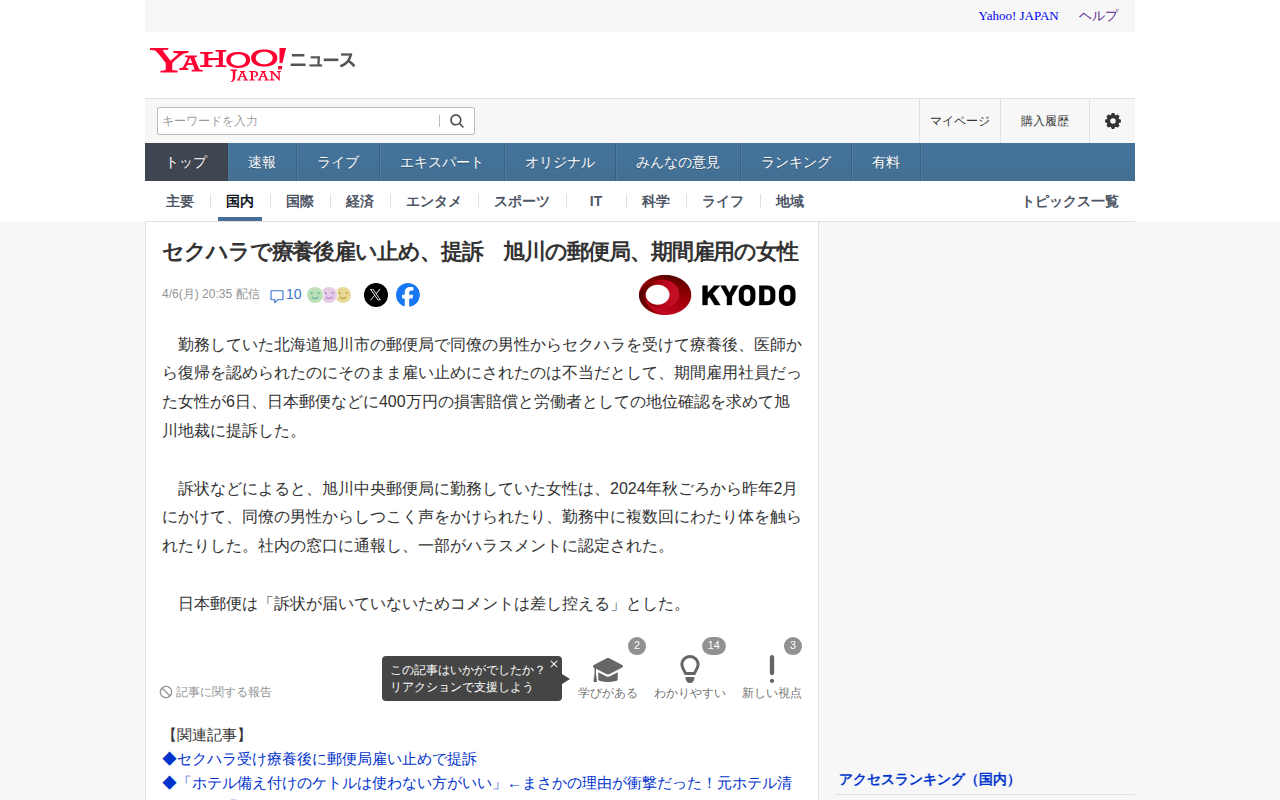Open the settings gear icon
The width and height of the screenshot is (1280, 800).
tap(1112, 121)
